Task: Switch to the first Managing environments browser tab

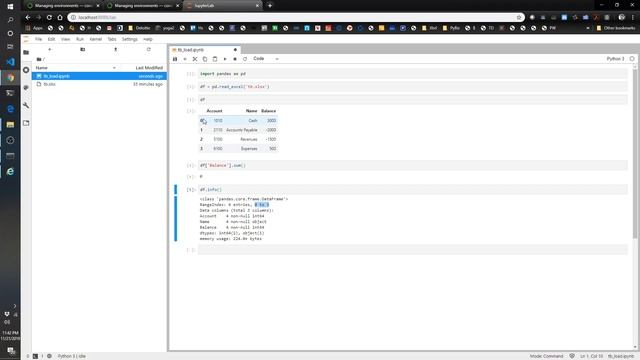Action: [x=63, y=6]
